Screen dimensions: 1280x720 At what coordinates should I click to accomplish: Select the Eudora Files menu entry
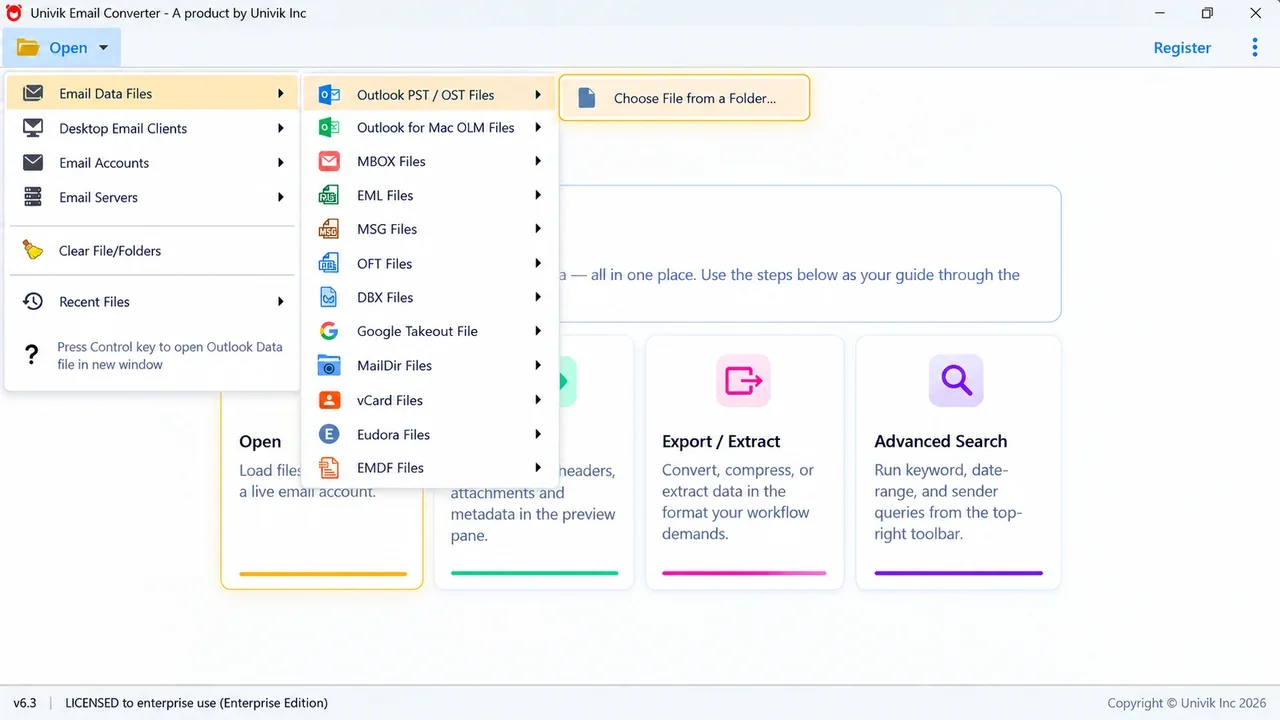tap(430, 434)
